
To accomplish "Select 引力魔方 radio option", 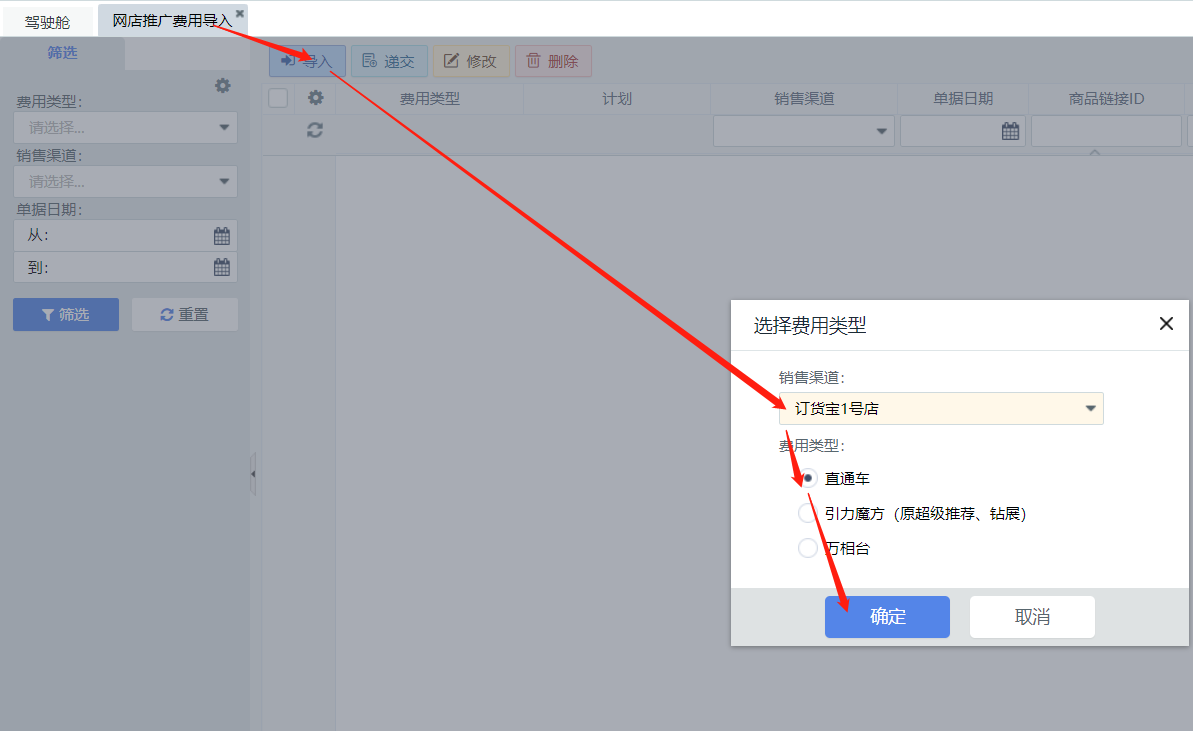I will [x=808, y=514].
